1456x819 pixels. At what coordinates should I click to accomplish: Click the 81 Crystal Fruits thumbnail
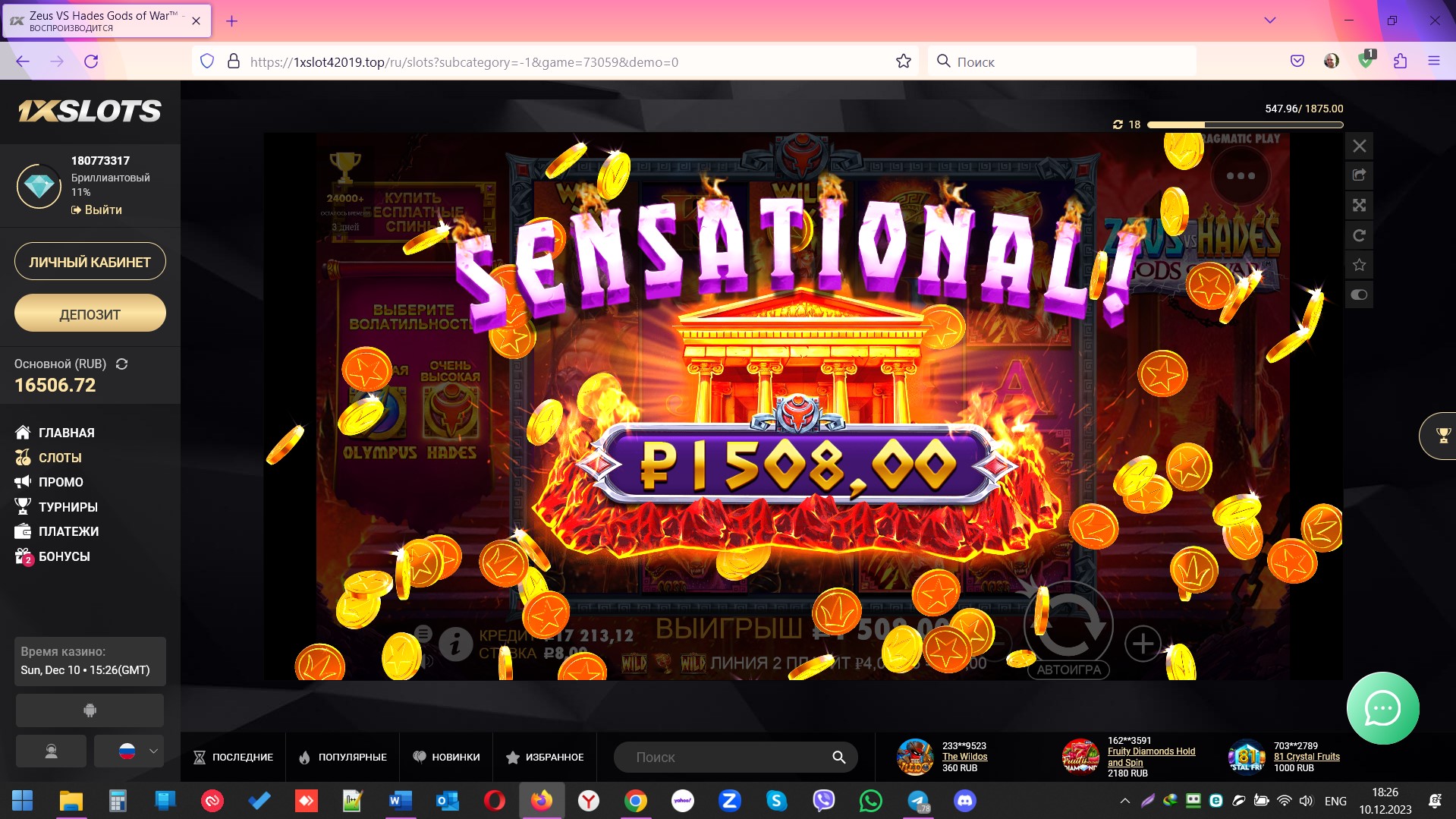click(x=1247, y=757)
